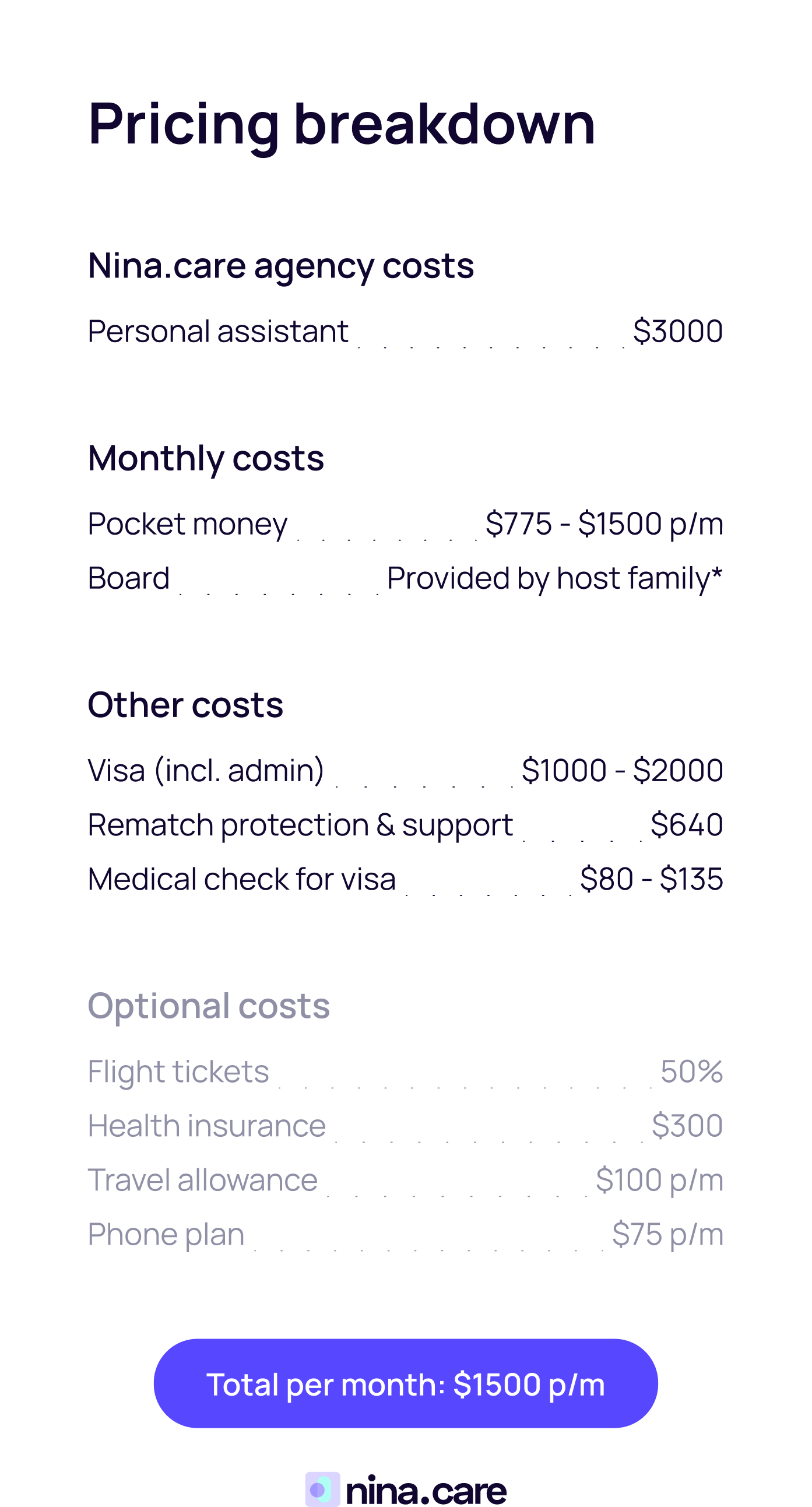Click the $3000 personal assistant price
812x1507 pixels.
point(677,331)
